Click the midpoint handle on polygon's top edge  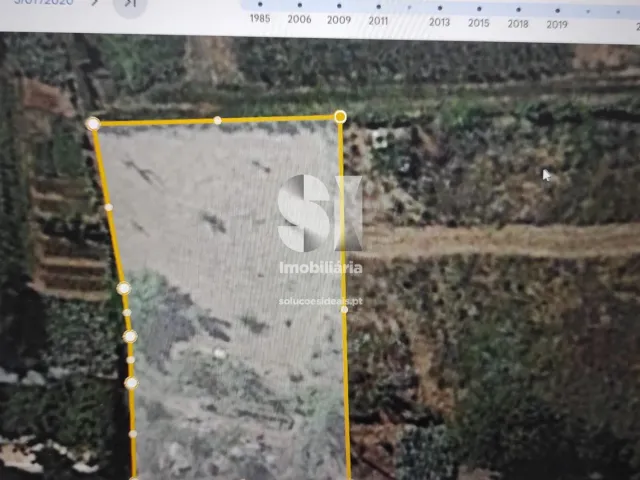point(218,120)
